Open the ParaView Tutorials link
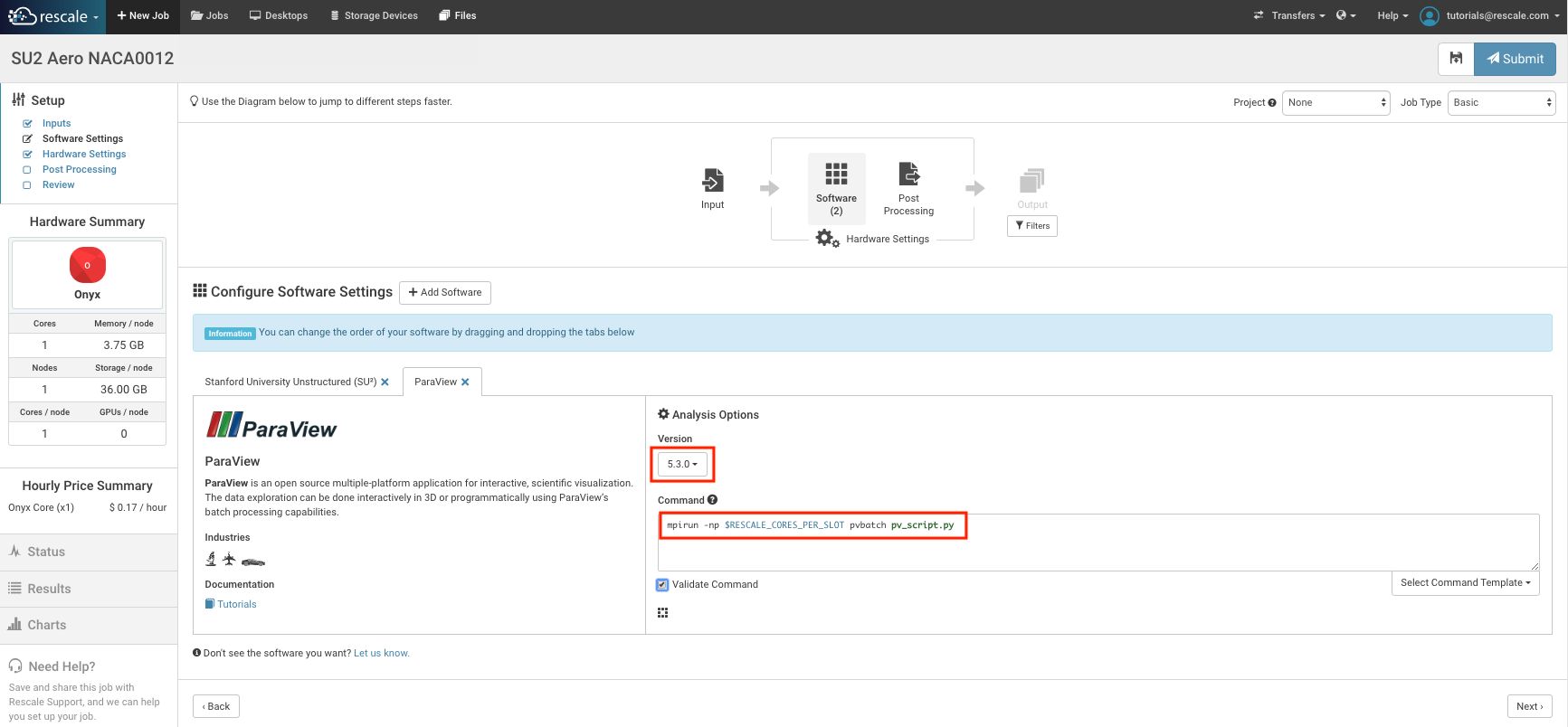1568x727 pixels. tap(236, 605)
